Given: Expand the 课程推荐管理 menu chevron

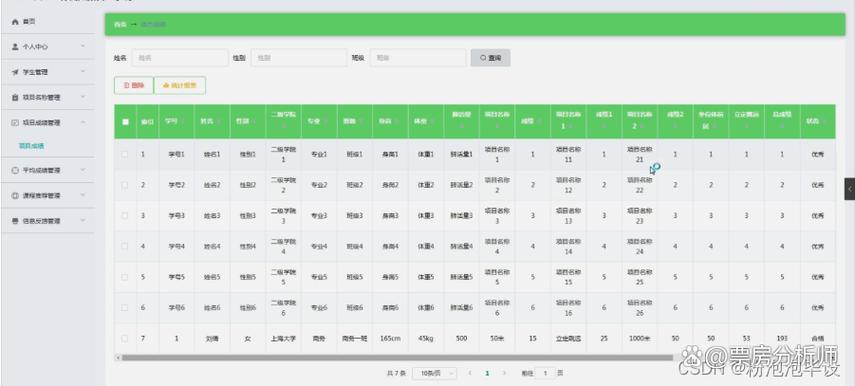Looking at the screenshot, I should pyautogui.click(x=83, y=195).
